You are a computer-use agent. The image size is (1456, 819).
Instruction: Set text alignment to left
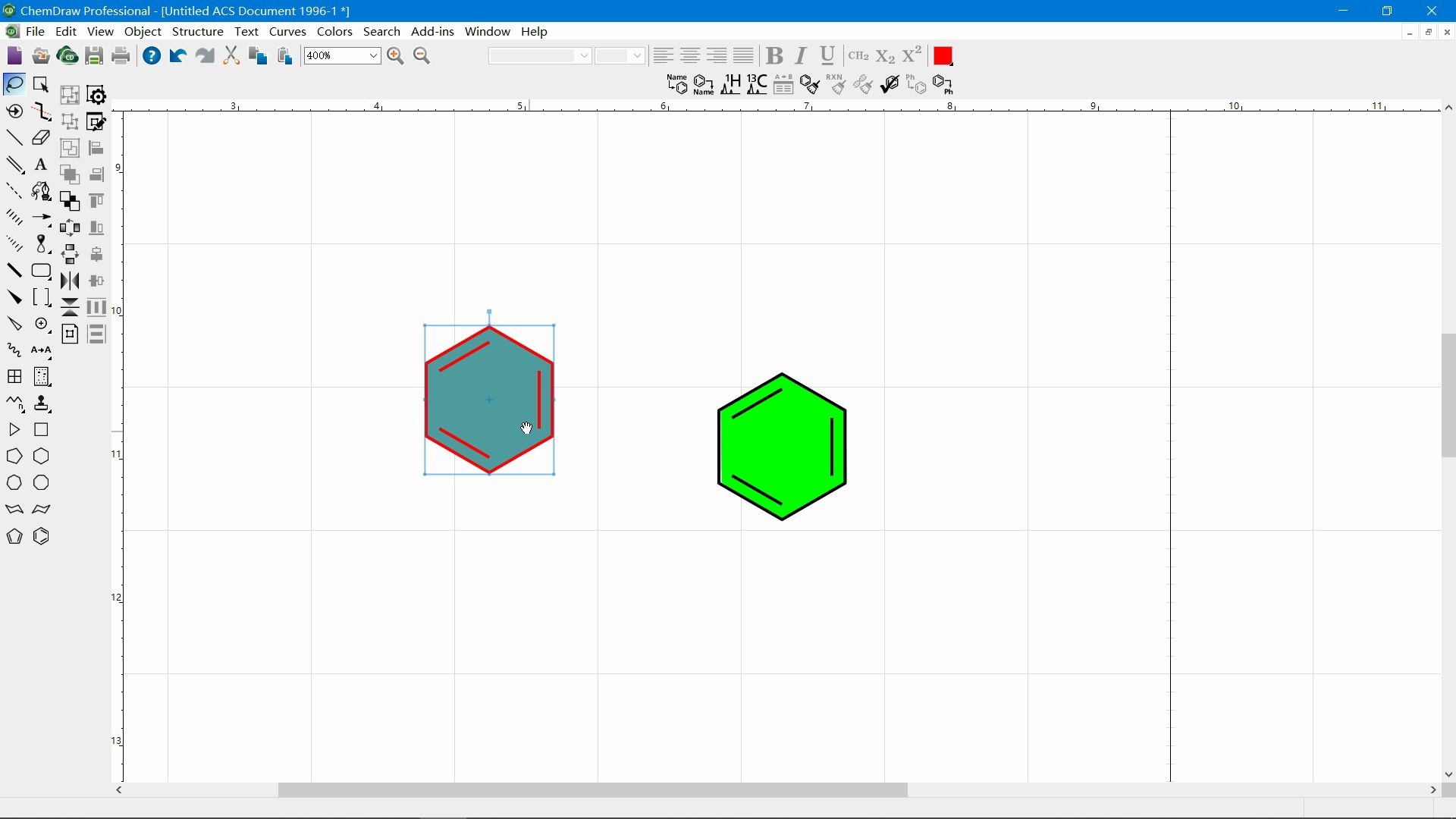(664, 56)
